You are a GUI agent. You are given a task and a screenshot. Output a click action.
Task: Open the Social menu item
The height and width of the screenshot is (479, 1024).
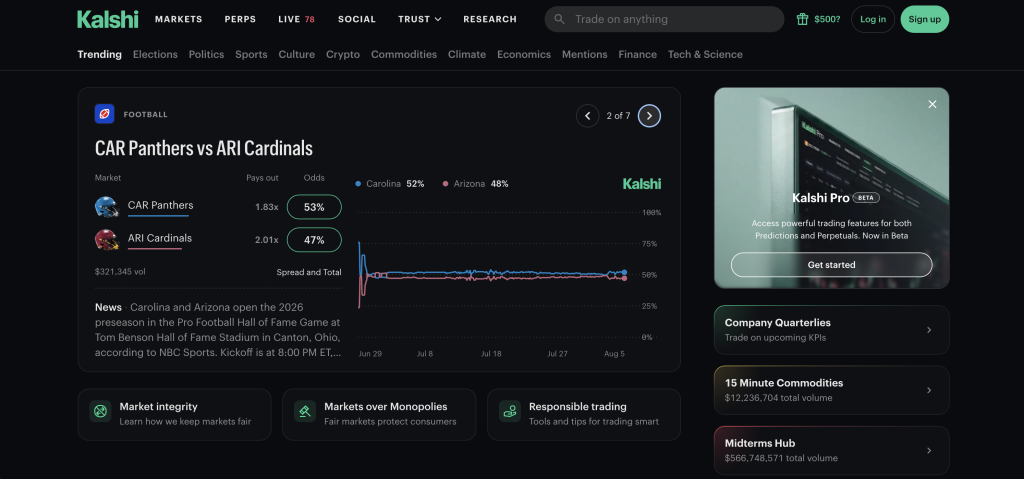click(x=357, y=19)
